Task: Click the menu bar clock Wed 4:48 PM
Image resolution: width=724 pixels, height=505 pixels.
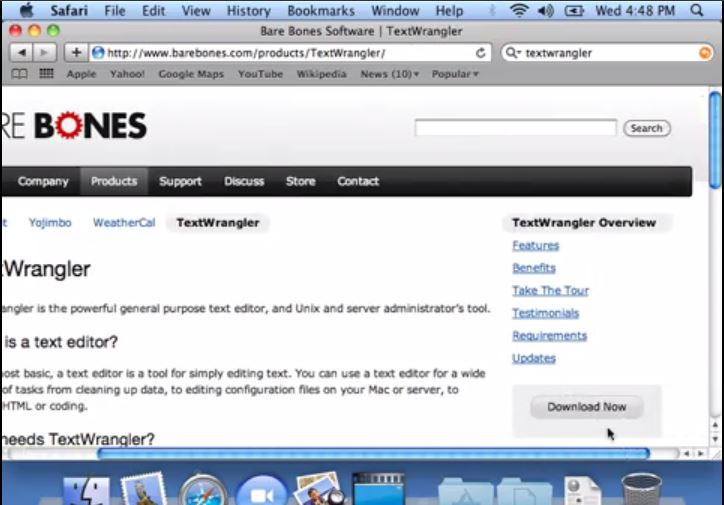Action: 635,11
